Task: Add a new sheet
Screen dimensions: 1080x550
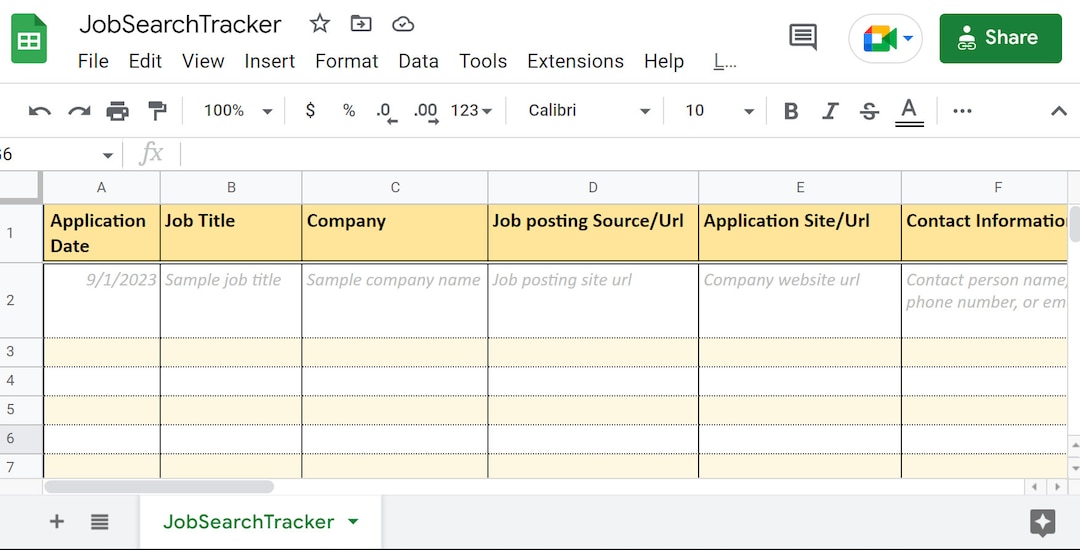Action: pyautogui.click(x=56, y=522)
